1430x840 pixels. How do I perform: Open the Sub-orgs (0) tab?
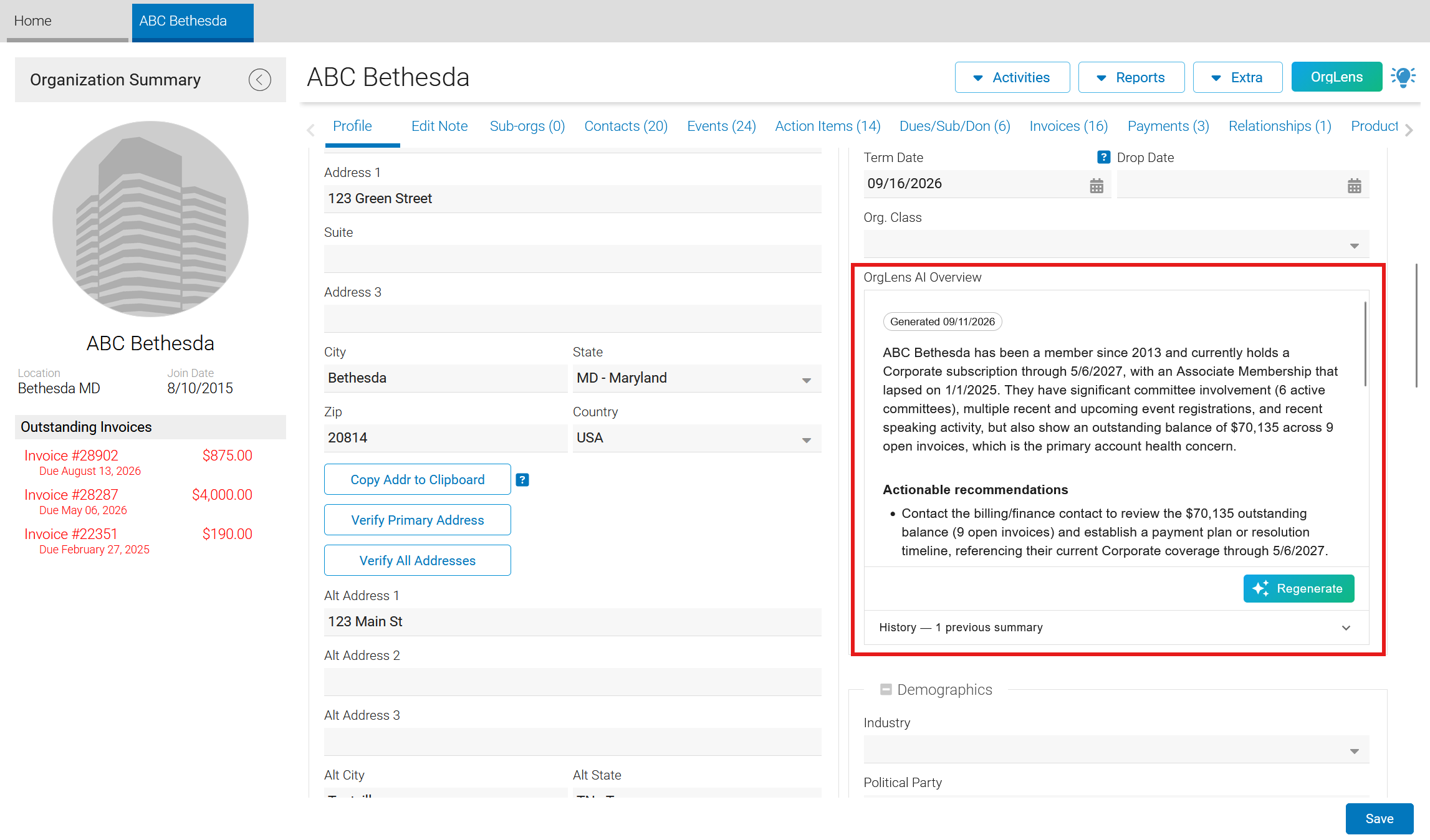[x=527, y=126]
